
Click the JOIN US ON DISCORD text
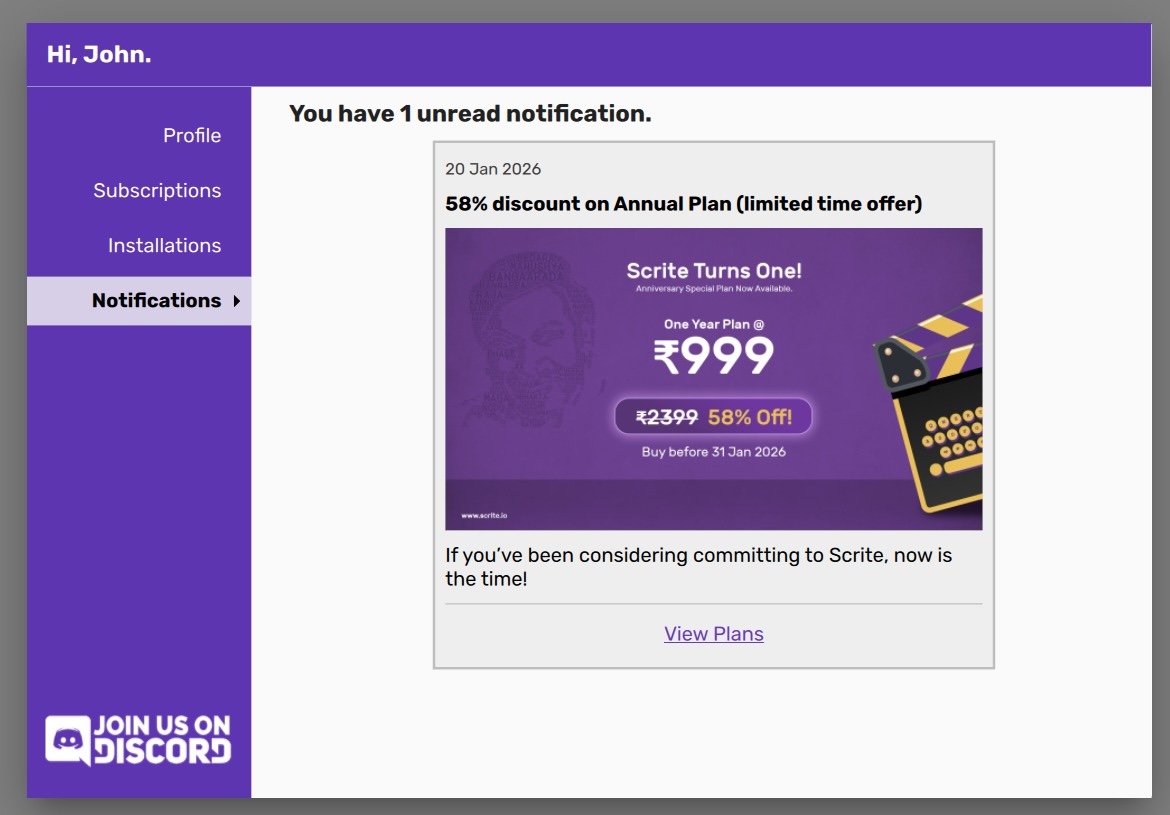162,739
